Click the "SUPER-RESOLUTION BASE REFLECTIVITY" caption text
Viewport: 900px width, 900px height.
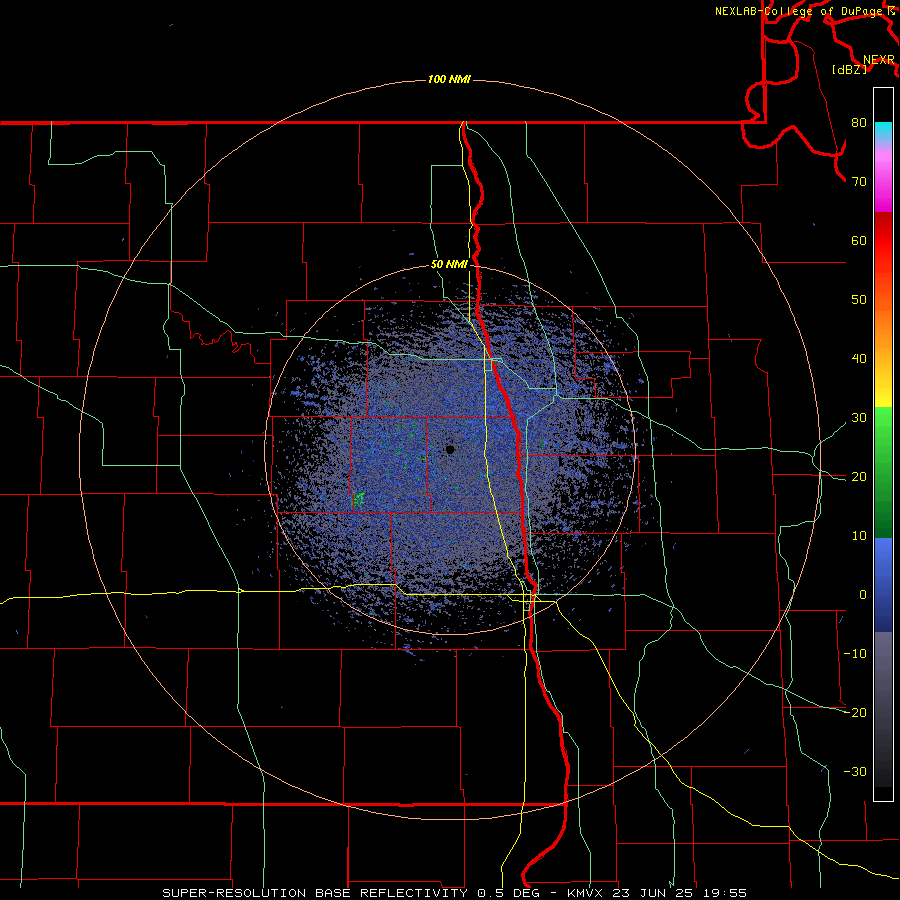[314, 893]
